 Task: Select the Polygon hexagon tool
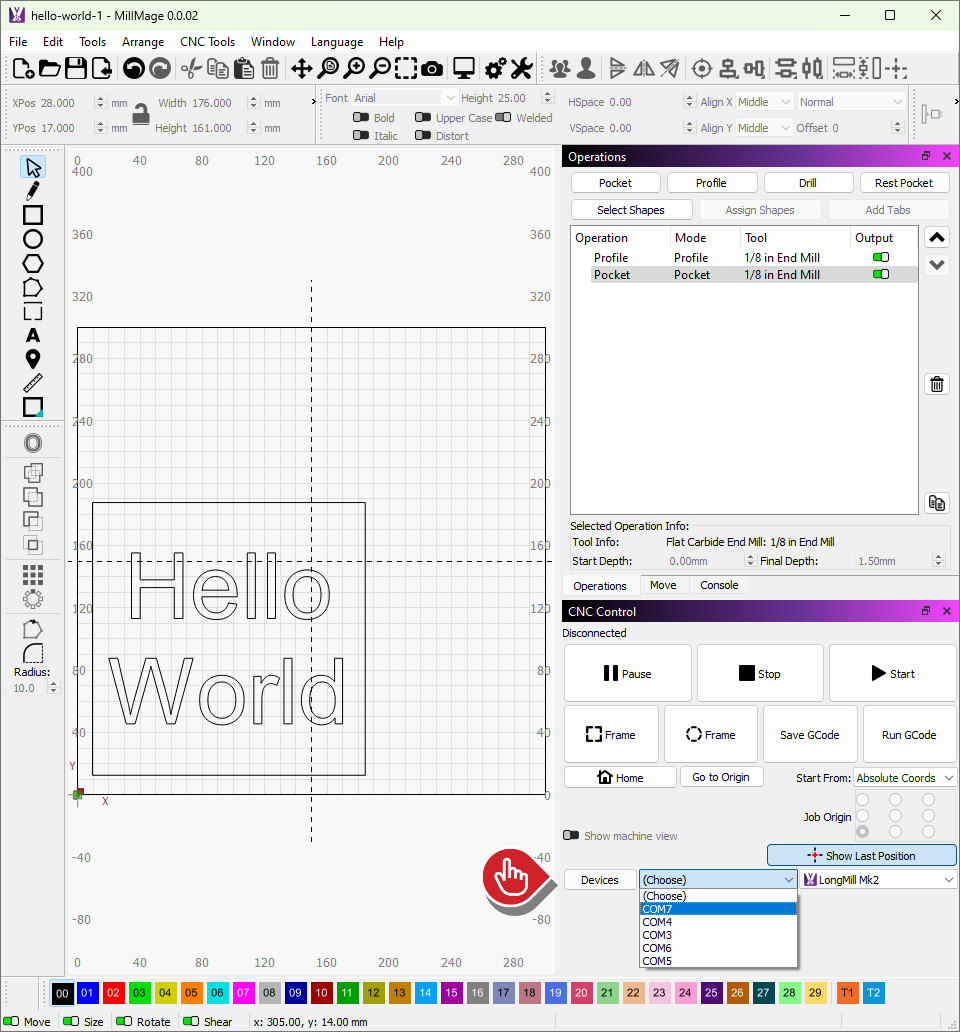33,263
